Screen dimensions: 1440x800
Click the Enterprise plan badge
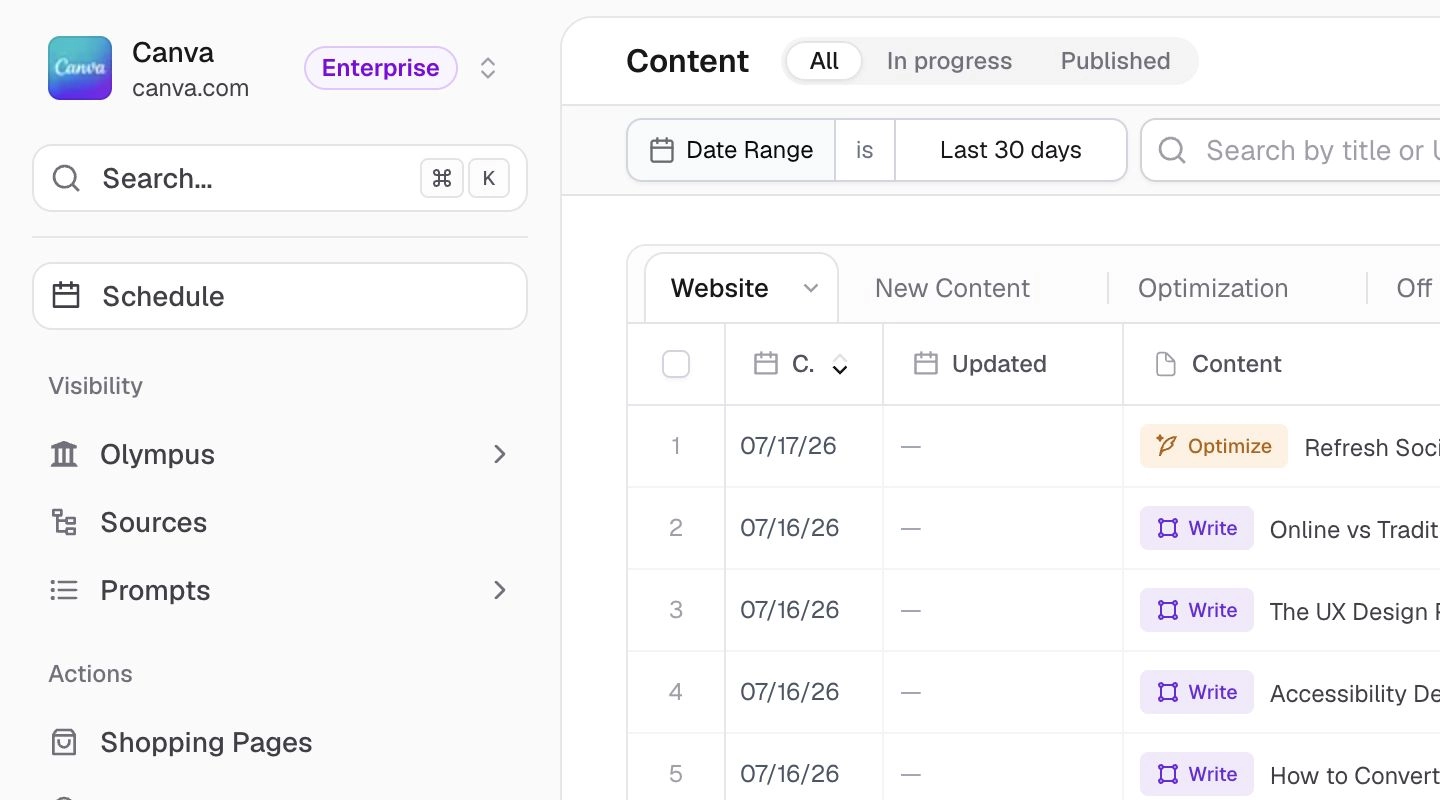pyautogui.click(x=381, y=68)
